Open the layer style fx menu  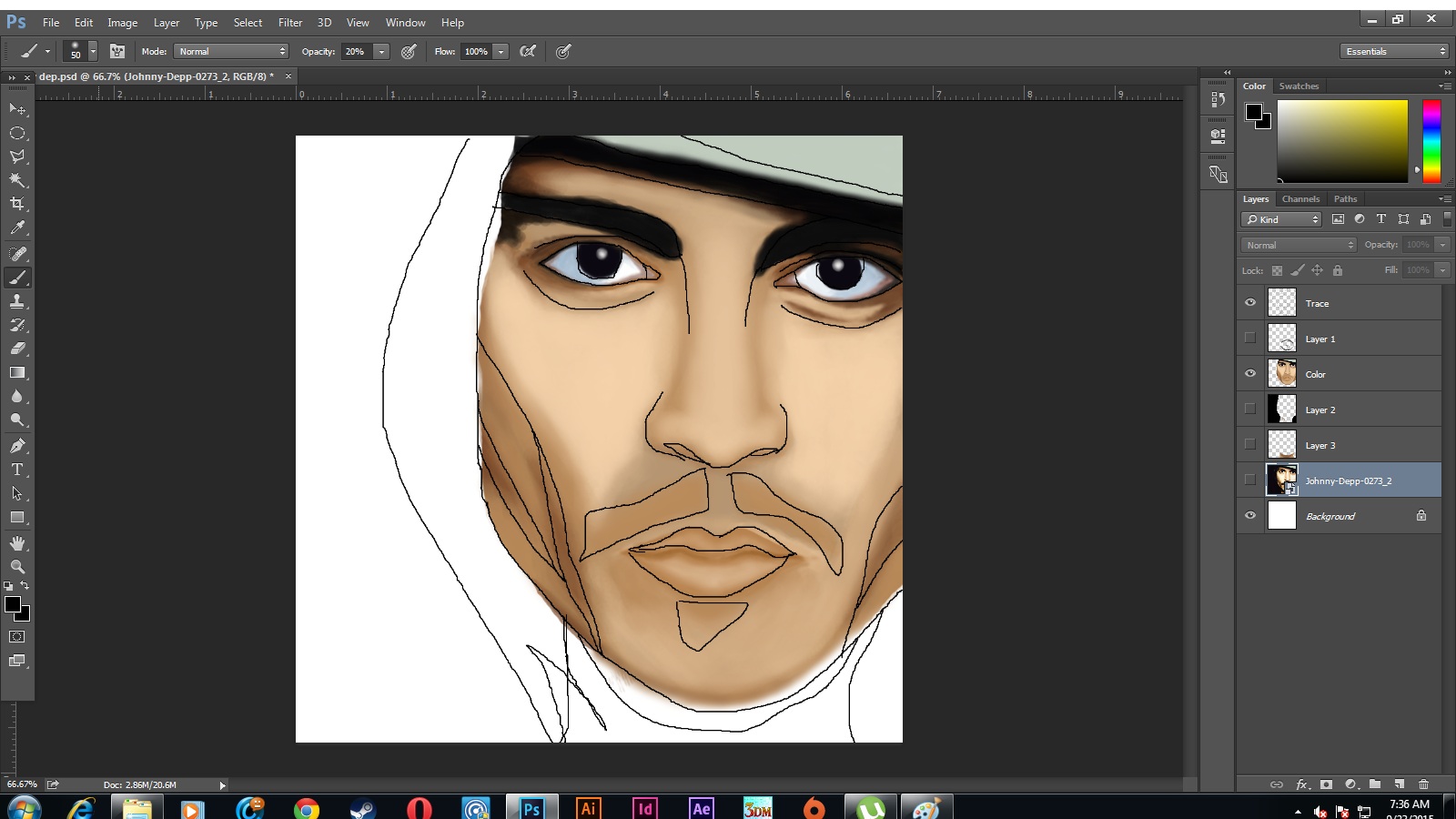click(1302, 784)
